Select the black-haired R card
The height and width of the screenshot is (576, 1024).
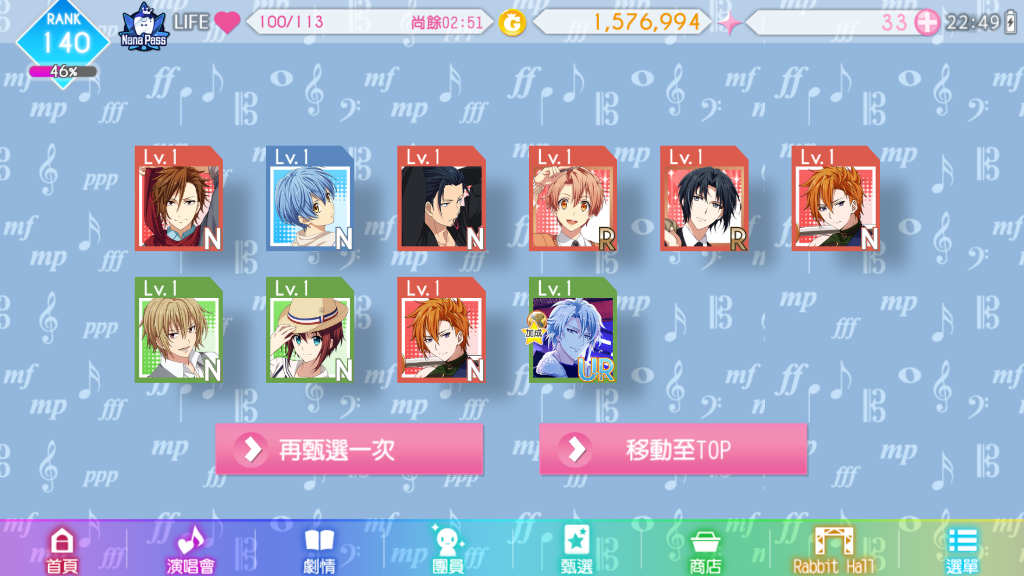705,199
